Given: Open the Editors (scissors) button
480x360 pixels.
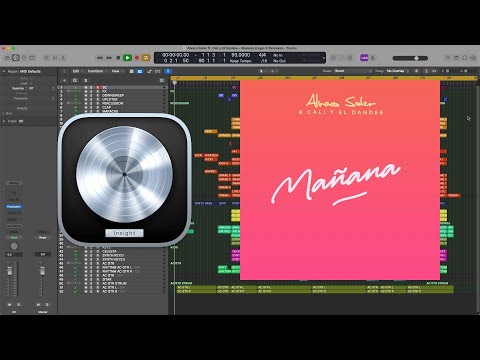Looking at the screenshot, I should pos(63,58).
